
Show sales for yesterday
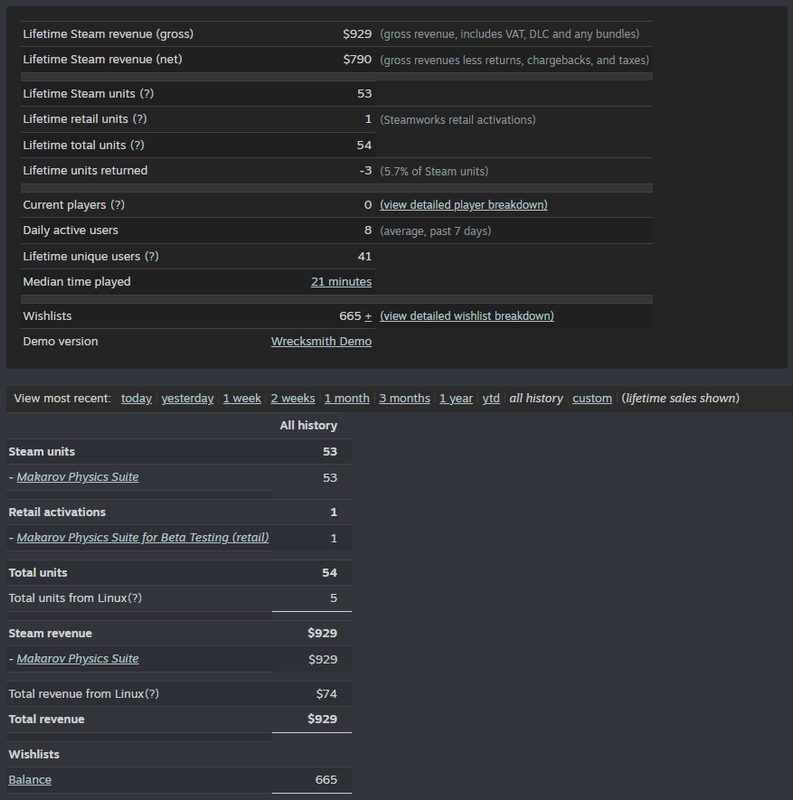187,398
